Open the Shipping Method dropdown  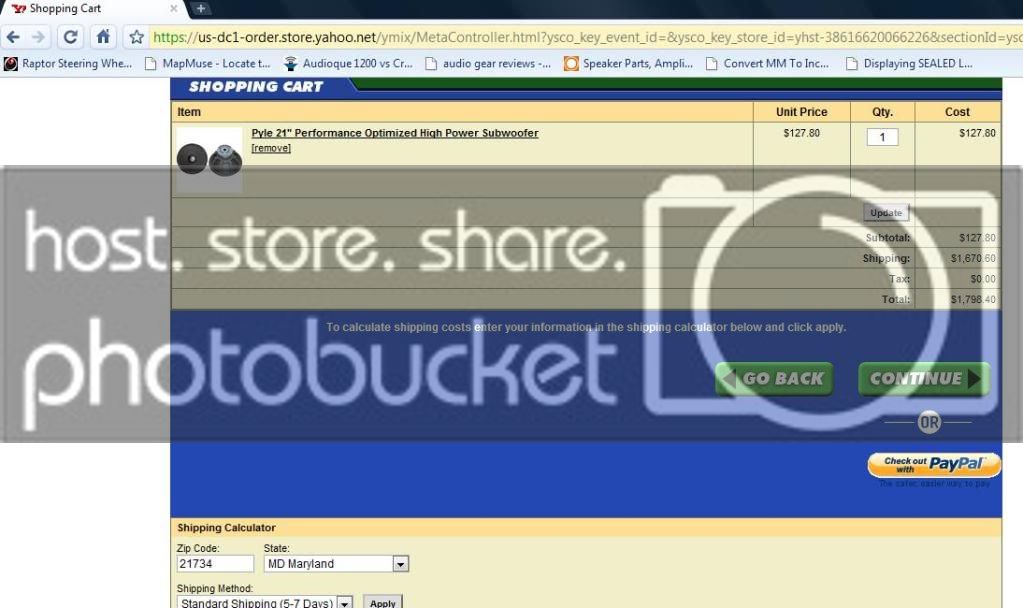point(265,603)
